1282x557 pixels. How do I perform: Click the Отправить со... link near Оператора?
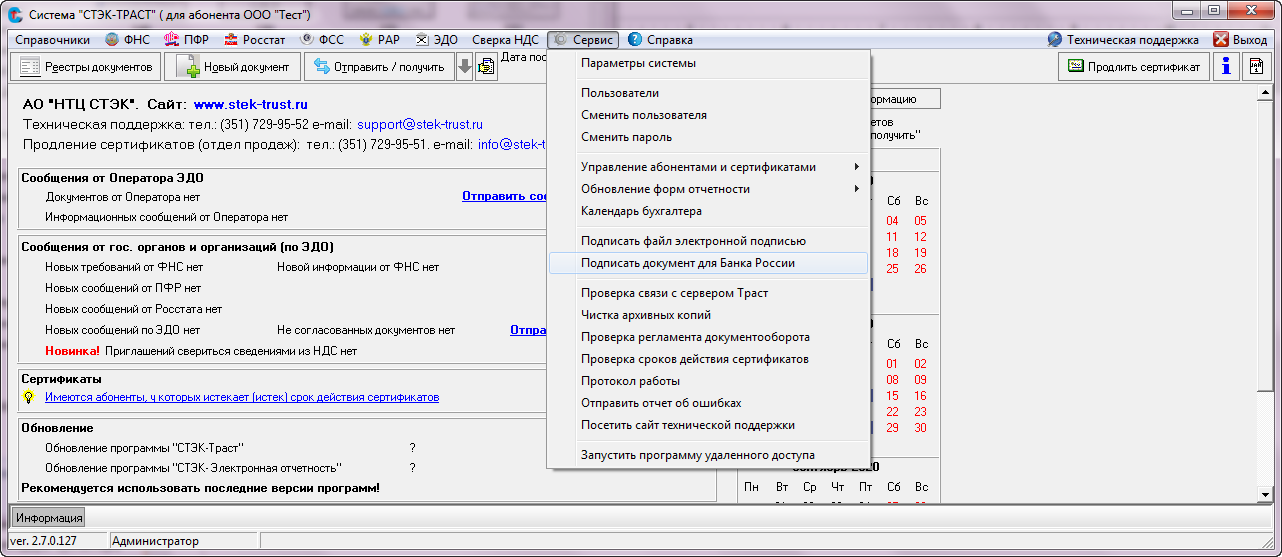[503, 196]
